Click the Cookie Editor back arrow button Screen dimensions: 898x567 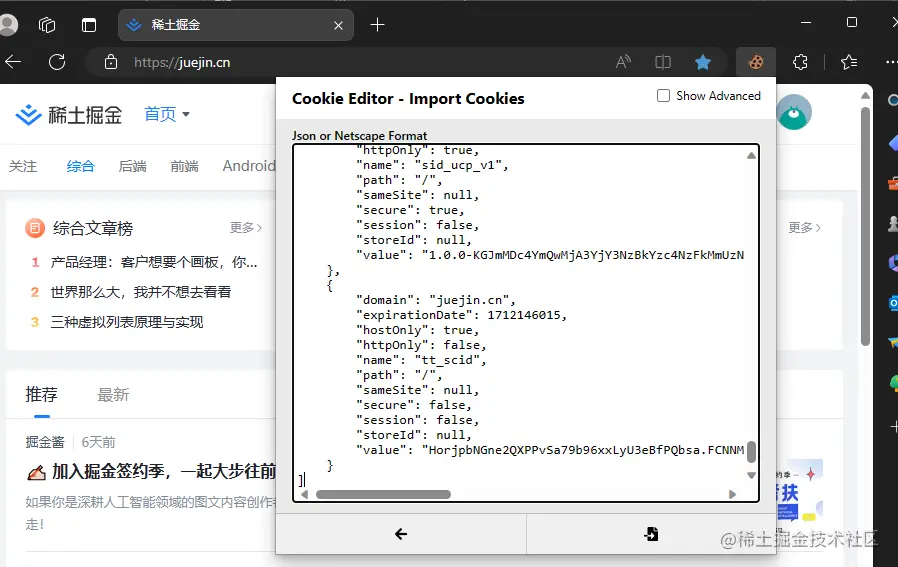(x=401, y=534)
